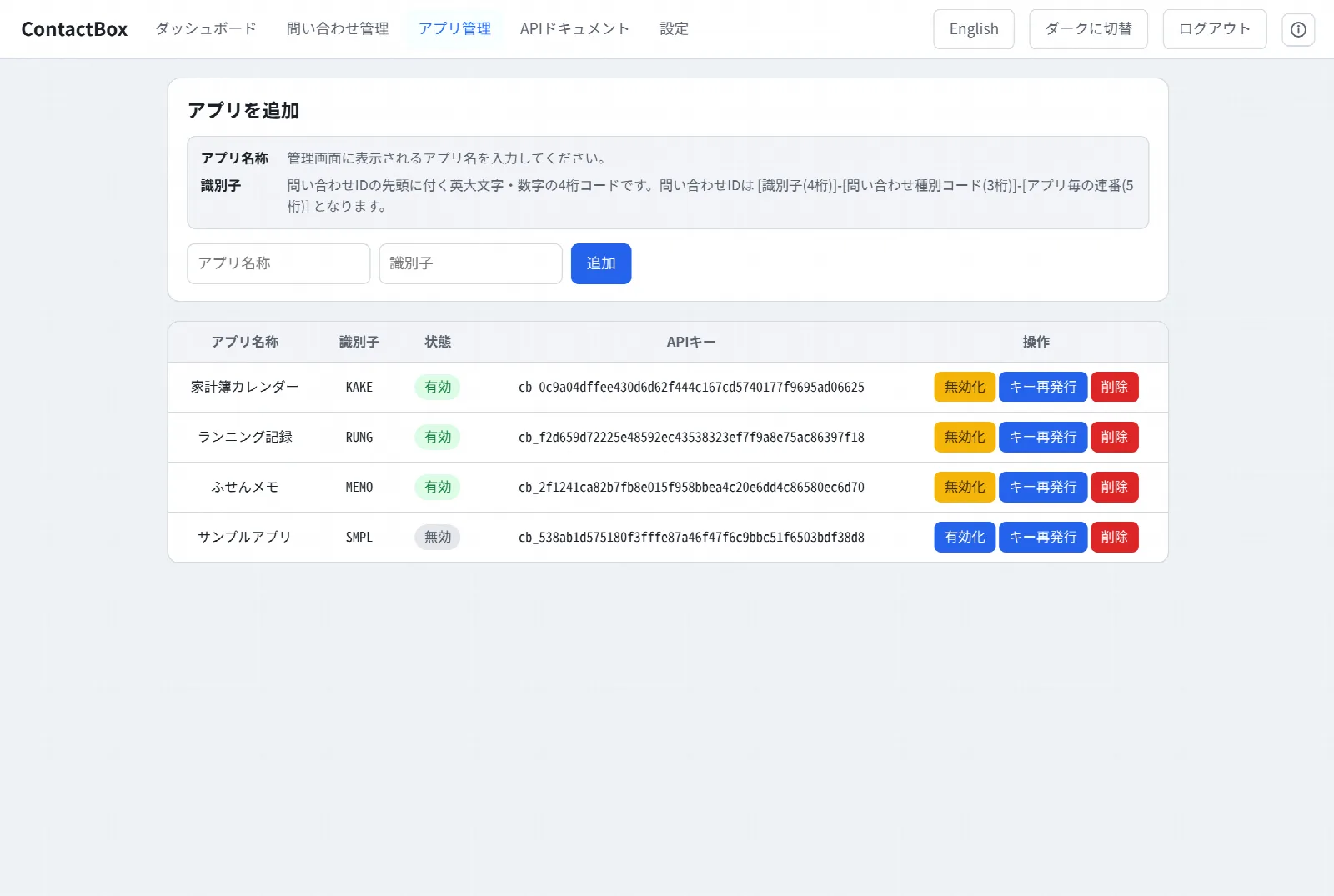1334x896 pixels.
Task: Delete the 家計簿カレンダー app
Action: pos(1115,387)
